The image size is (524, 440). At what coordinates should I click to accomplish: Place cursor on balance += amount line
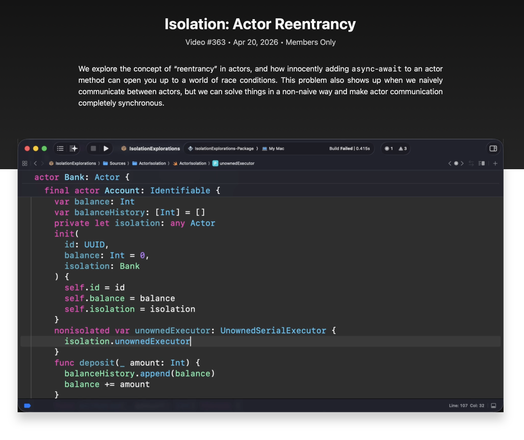tap(107, 384)
